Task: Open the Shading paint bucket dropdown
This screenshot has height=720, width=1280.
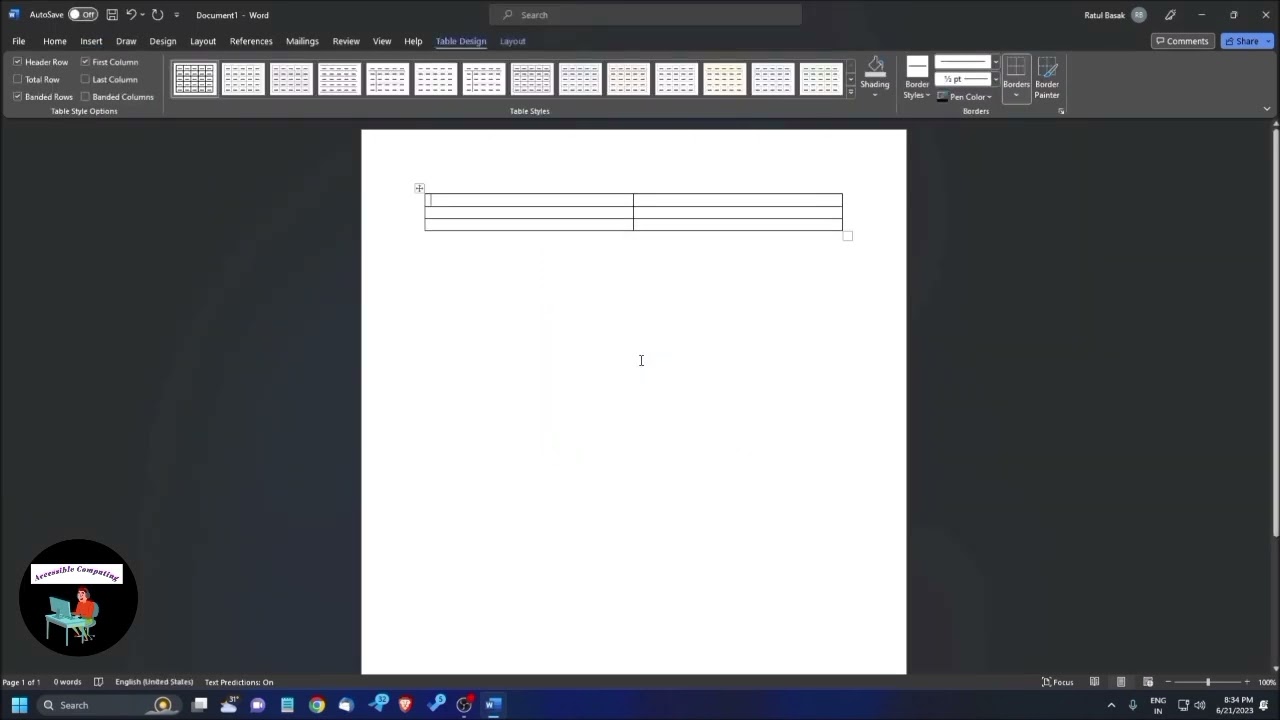Action: point(875,77)
